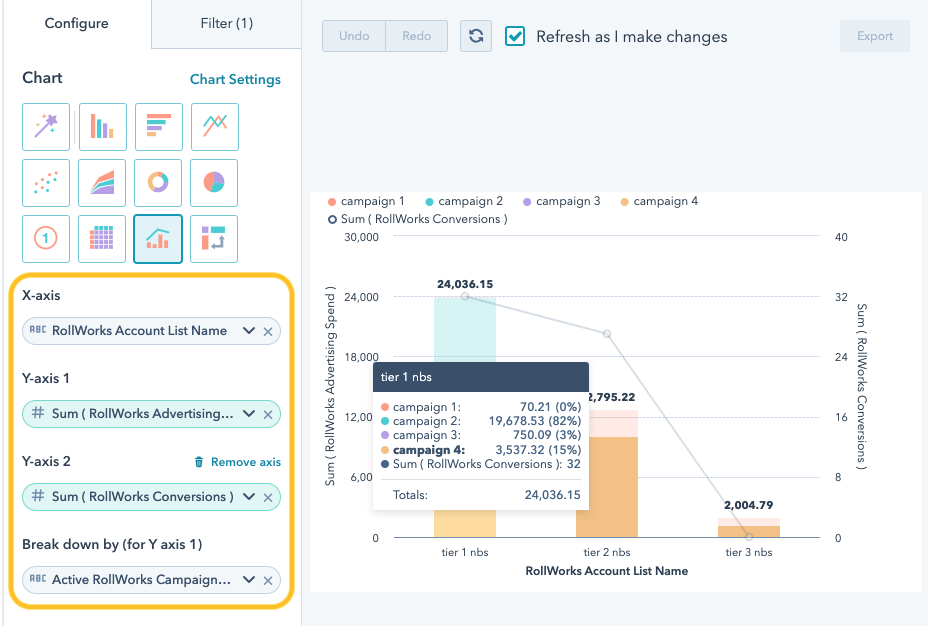
Task: Uncheck Refresh as I make changes
Action: tap(515, 36)
